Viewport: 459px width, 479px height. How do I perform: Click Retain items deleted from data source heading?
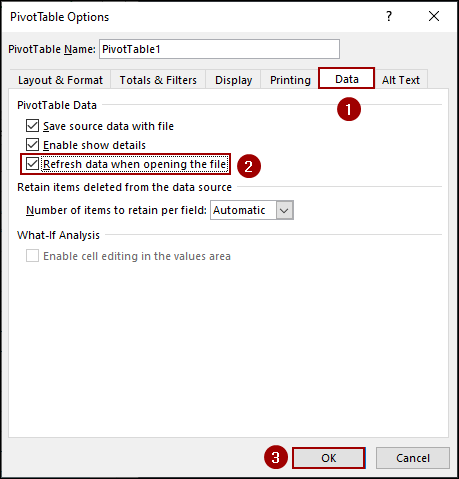click(124, 187)
